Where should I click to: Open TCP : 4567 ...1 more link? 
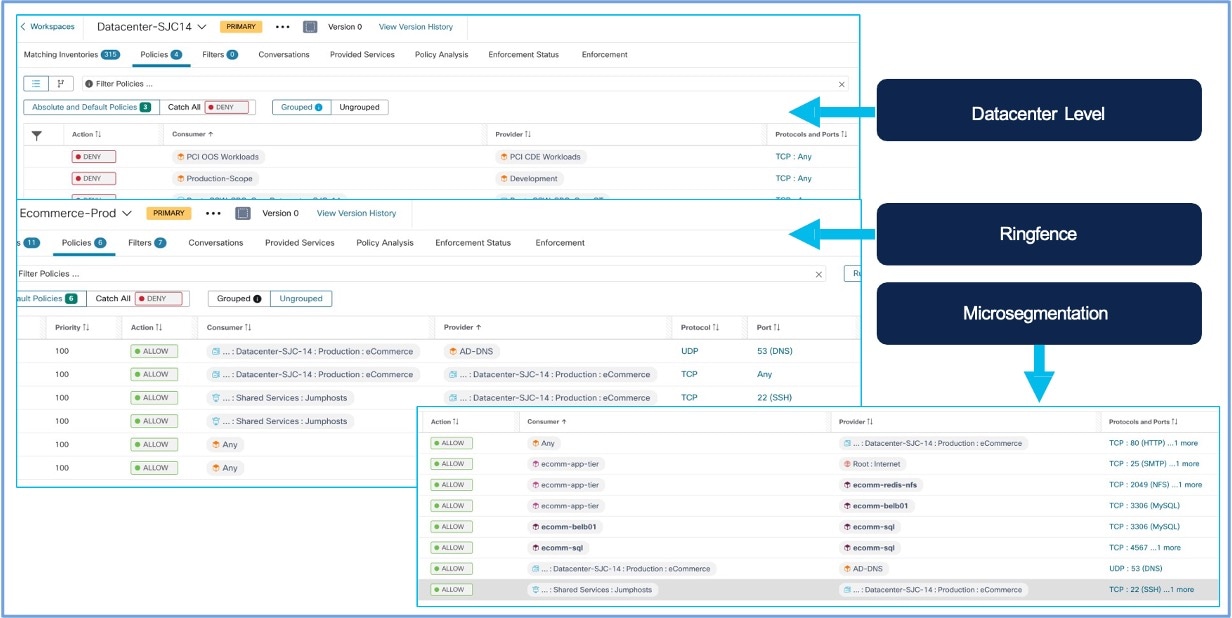pyautogui.click(x=1144, y=548)
